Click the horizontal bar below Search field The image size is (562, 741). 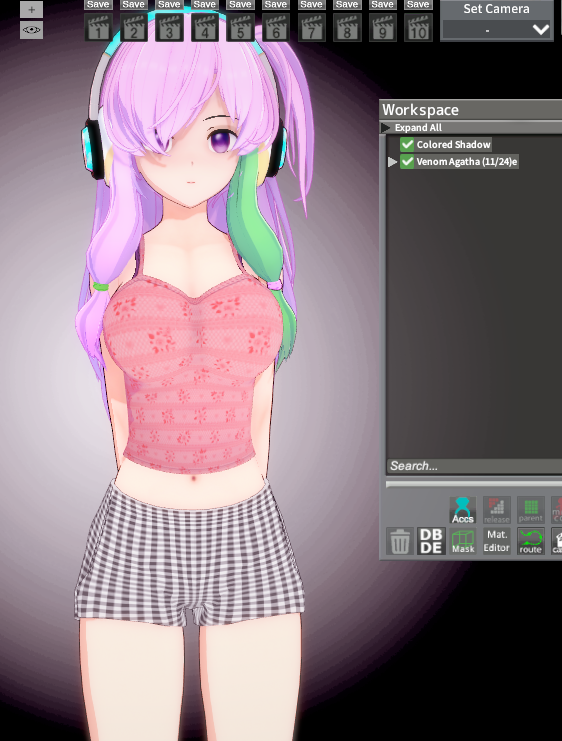(474, 484)
